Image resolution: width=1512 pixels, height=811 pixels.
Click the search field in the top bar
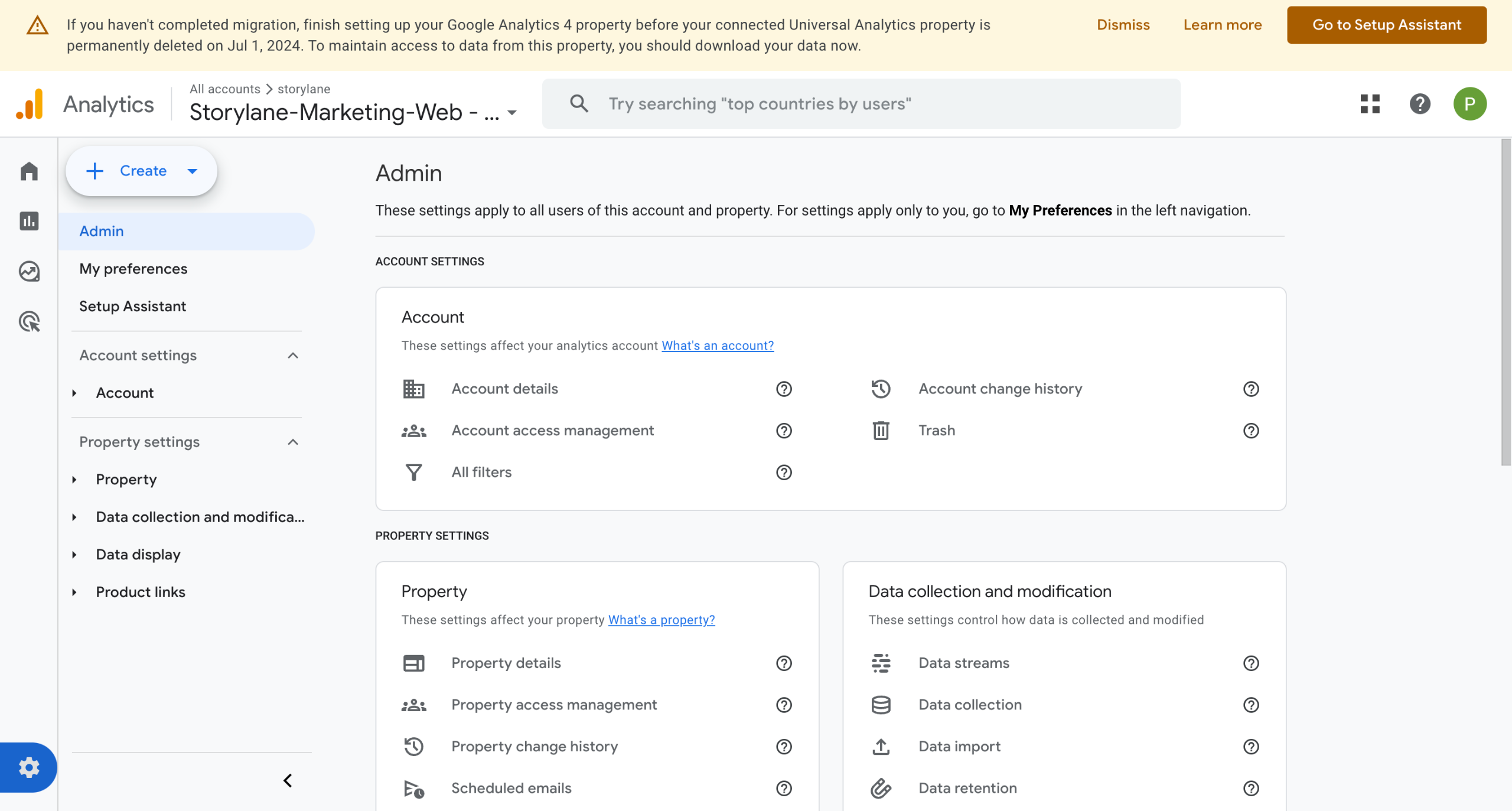(x=861, y=104)
